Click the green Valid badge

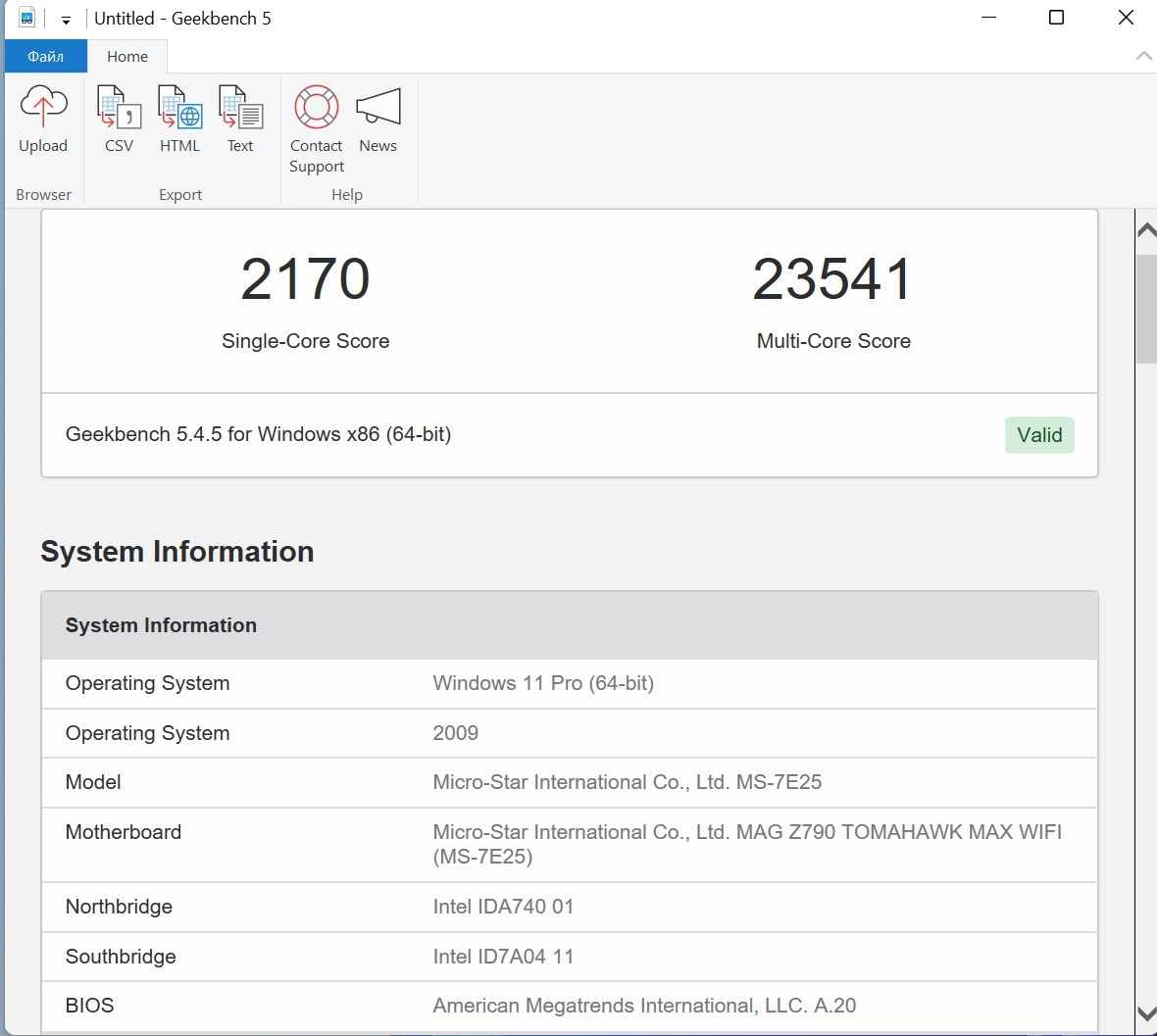coord(1039,435)
